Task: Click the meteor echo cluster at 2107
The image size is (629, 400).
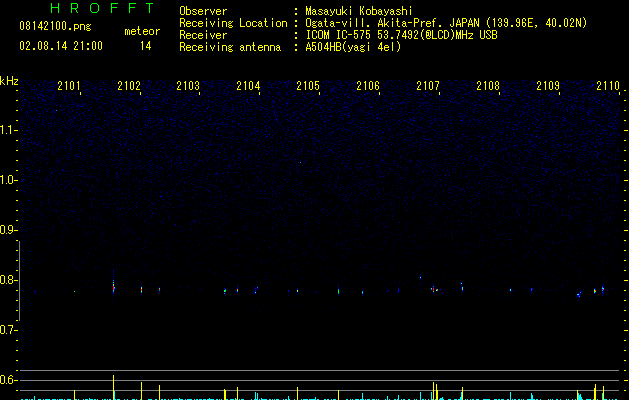Action: (x=434, y=288)
